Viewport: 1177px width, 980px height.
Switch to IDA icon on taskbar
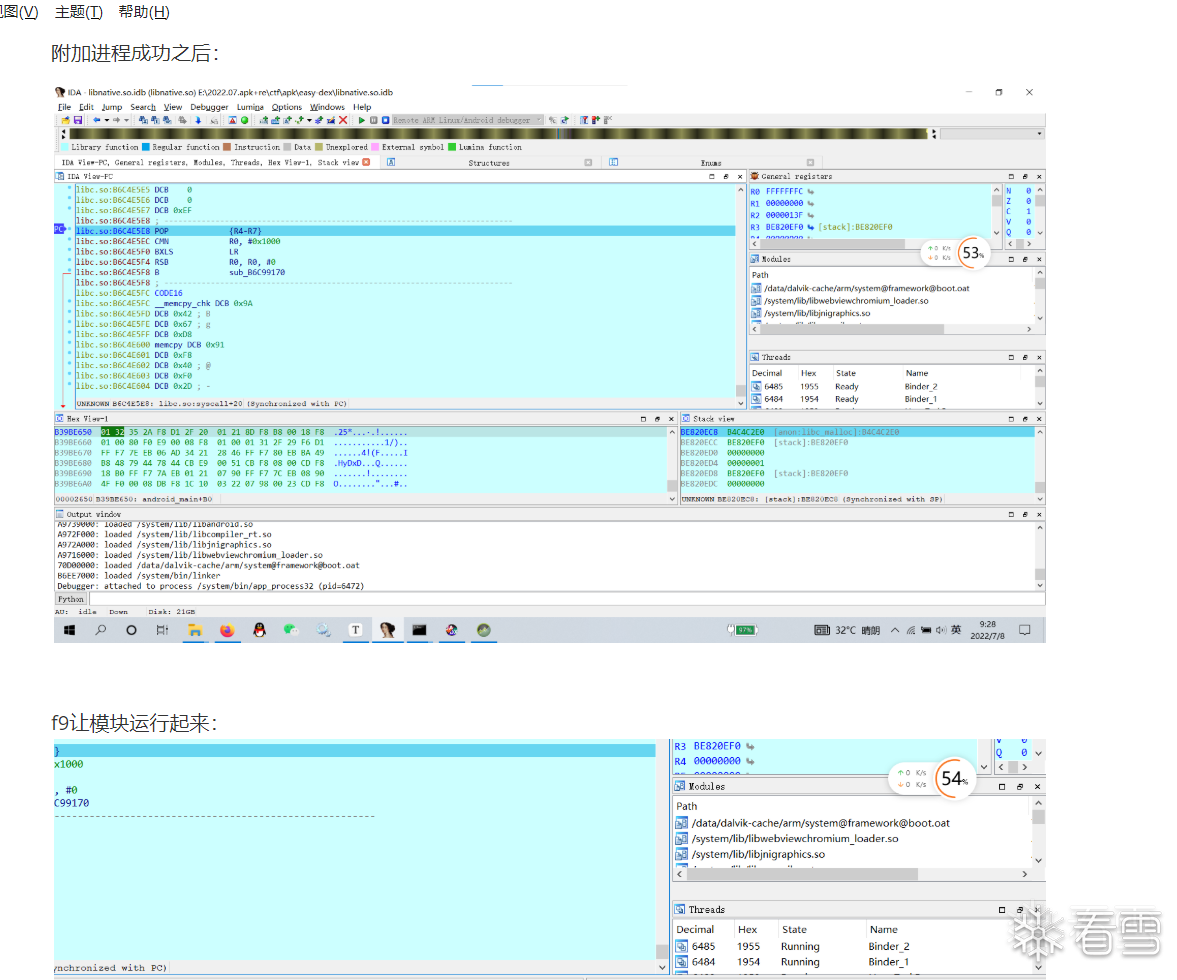(387, 630)
